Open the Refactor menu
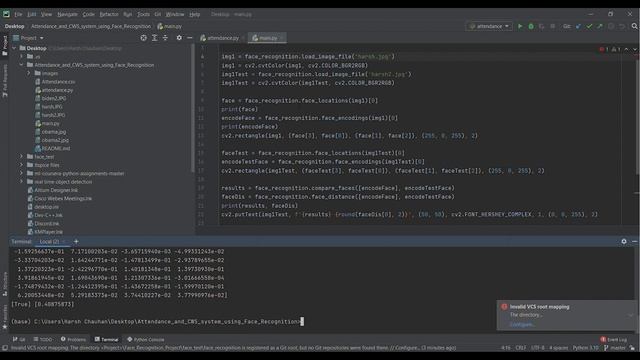This screenshot has height=360, width=640. (x=109, y=14)
